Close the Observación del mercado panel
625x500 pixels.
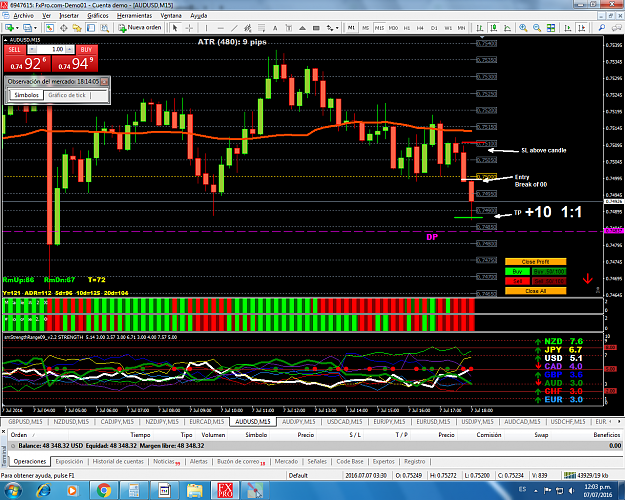pos(104,81)
